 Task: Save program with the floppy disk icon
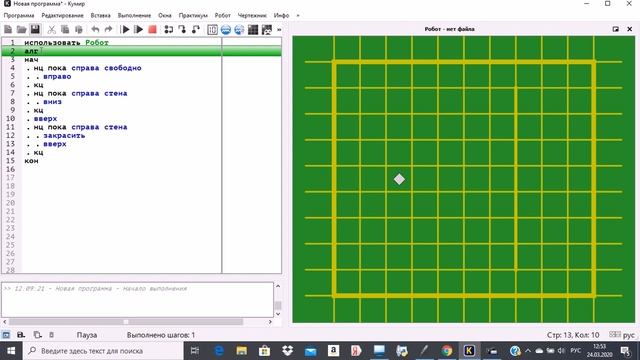pos(35,29)
